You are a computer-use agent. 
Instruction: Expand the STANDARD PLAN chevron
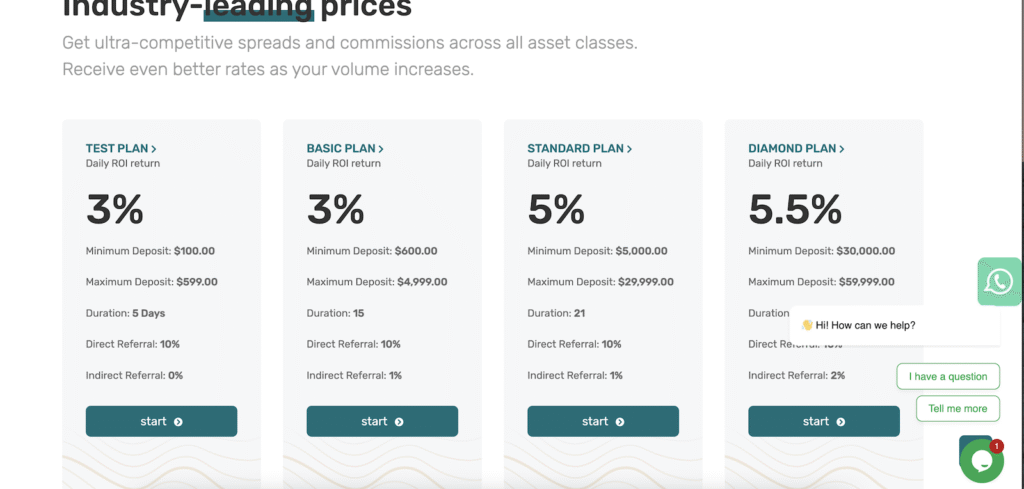pos(629,149)
